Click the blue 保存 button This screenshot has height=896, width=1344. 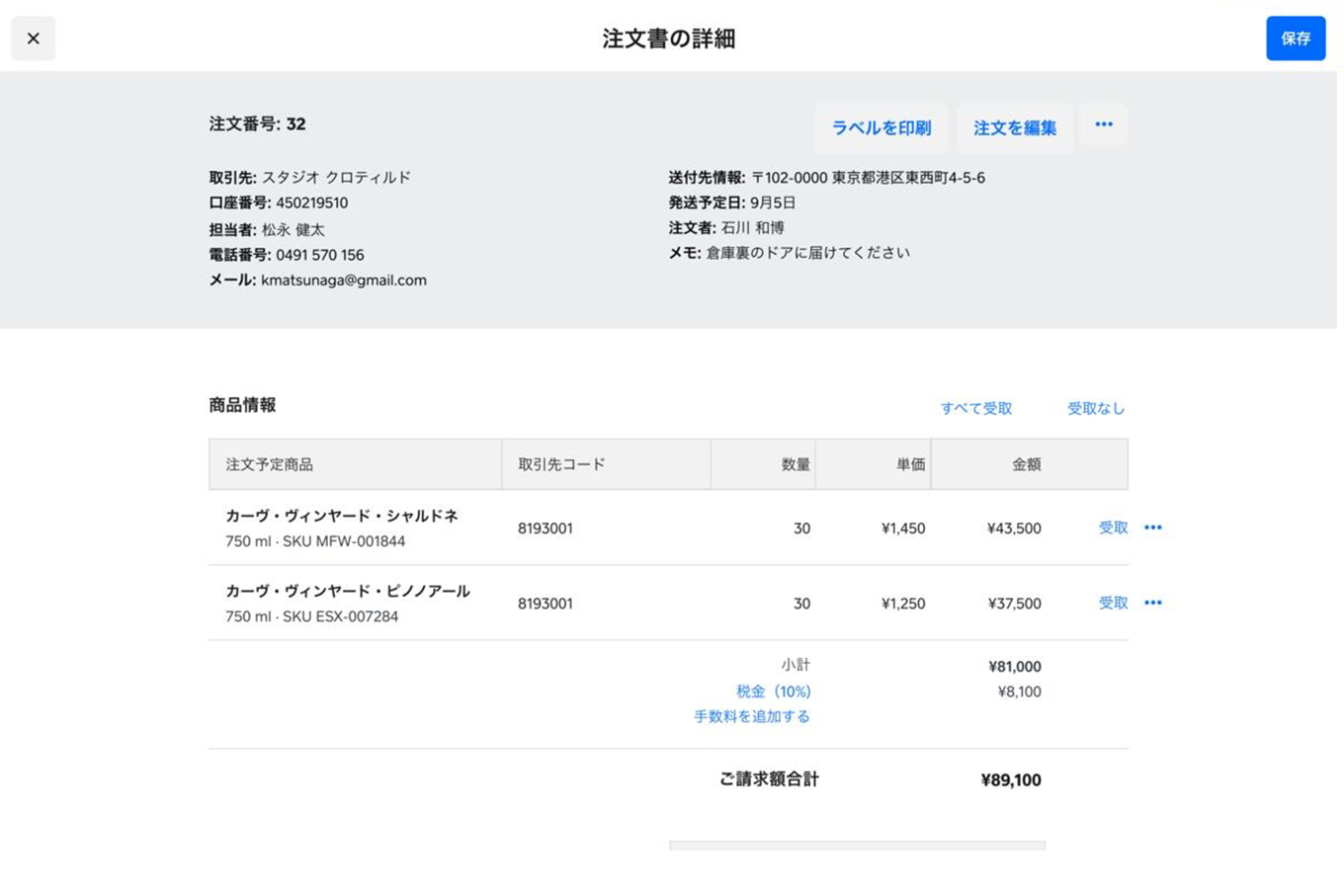(1296, 39)
